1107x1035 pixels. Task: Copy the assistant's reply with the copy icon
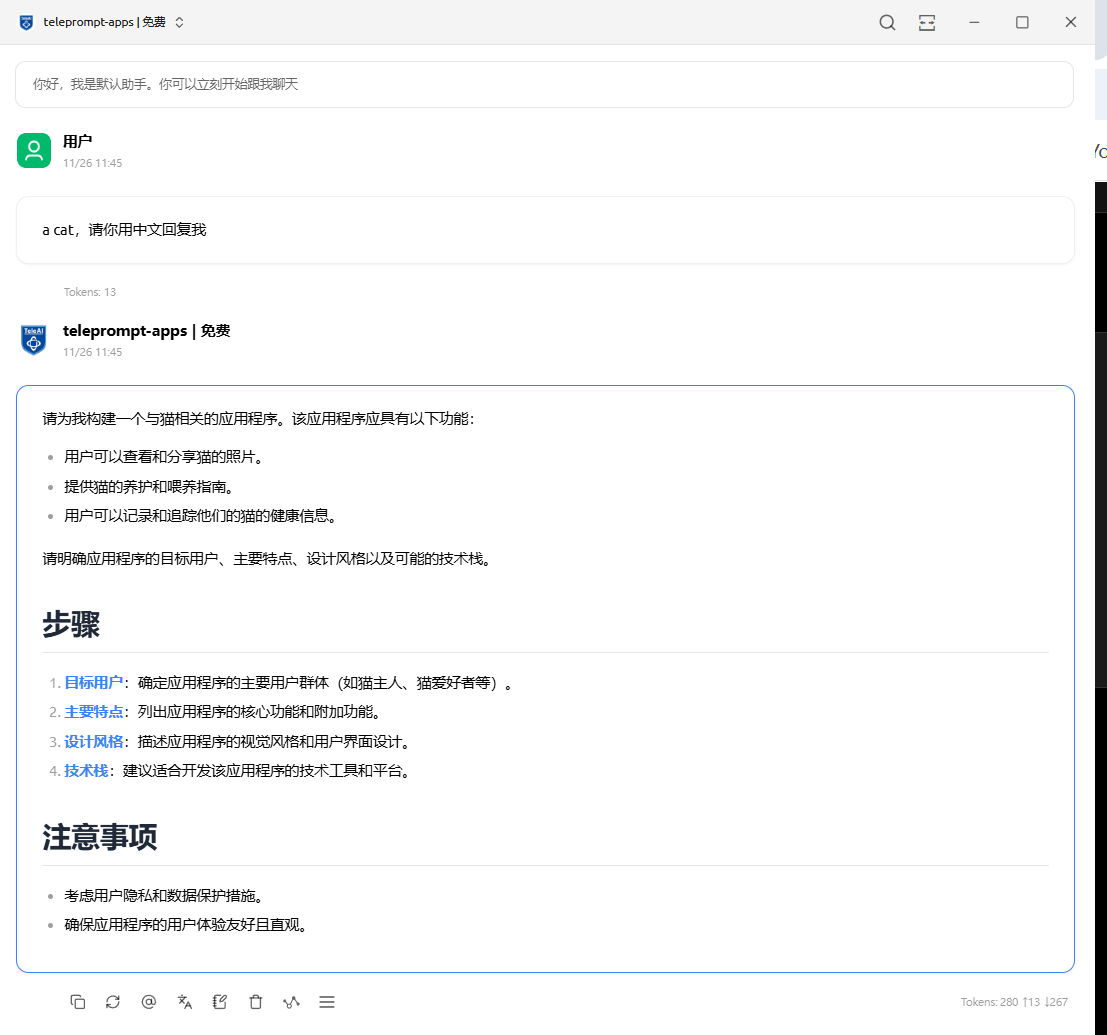(x=78, y=1002)
